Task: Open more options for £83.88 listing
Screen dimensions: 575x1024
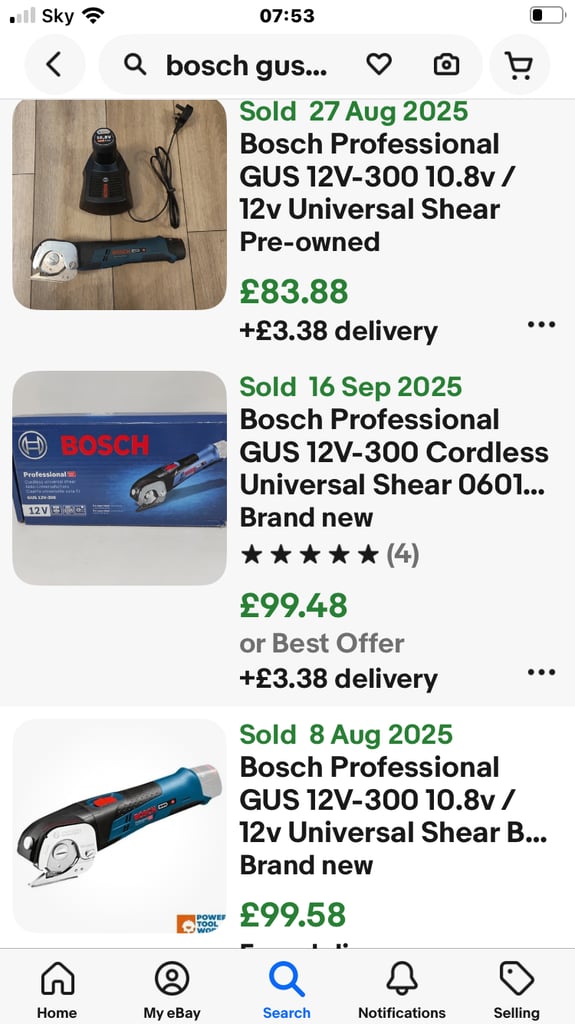Action: pyautogui.click(x=542, y=325)
